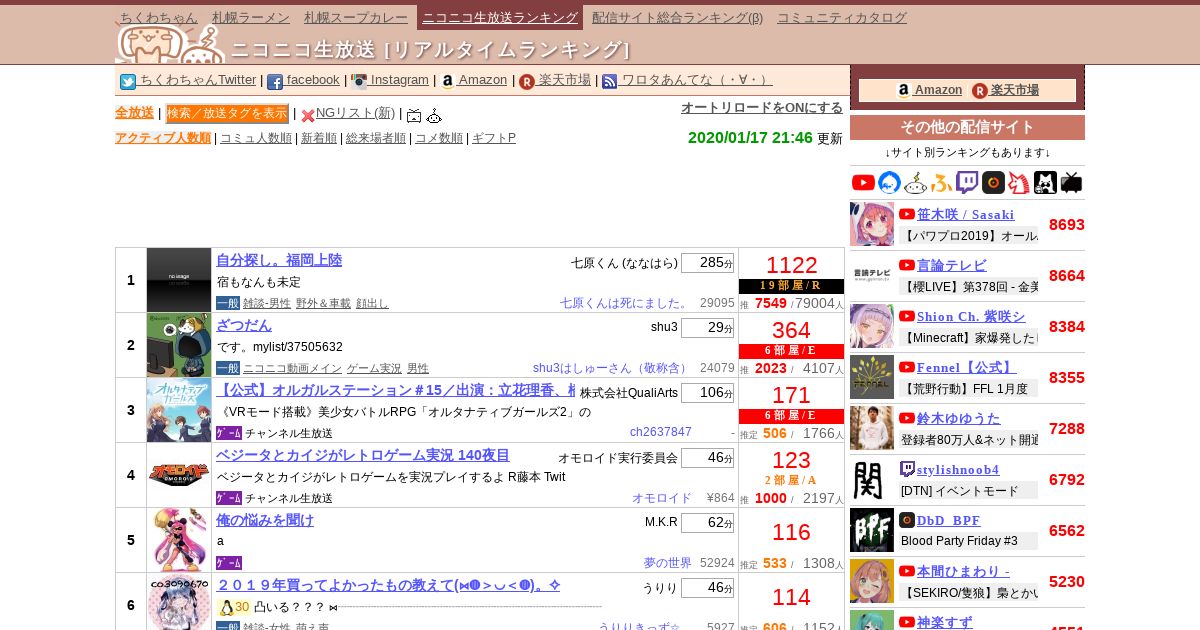
Task: Sort by コミュ人数順
Action: point(256,138)
